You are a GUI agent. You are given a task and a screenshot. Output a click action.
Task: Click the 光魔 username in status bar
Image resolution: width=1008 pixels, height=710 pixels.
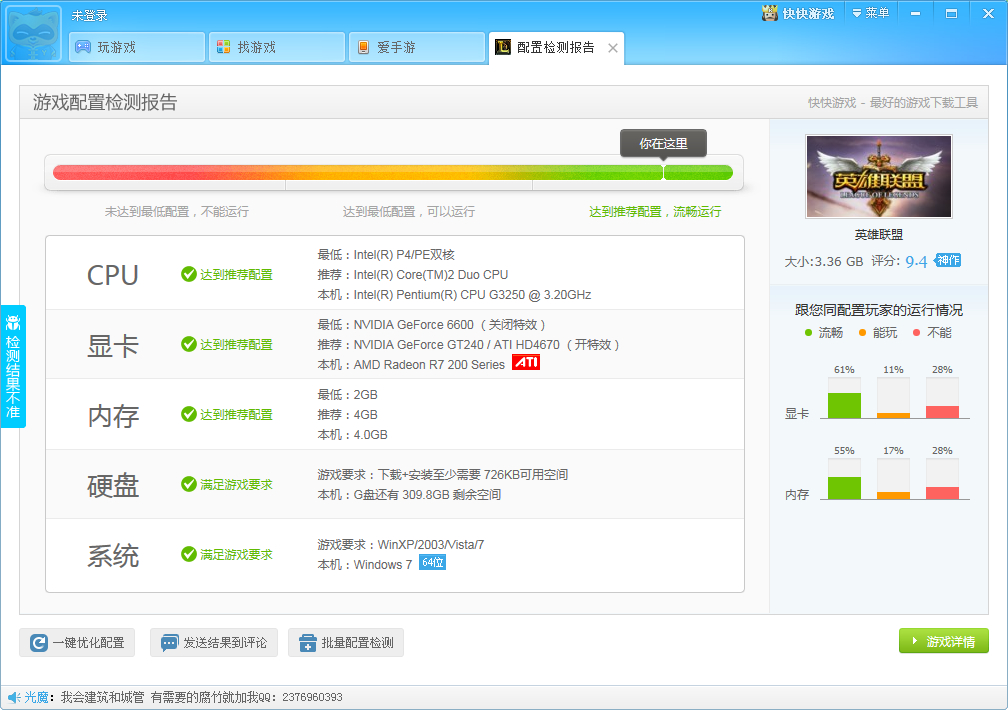36,697
